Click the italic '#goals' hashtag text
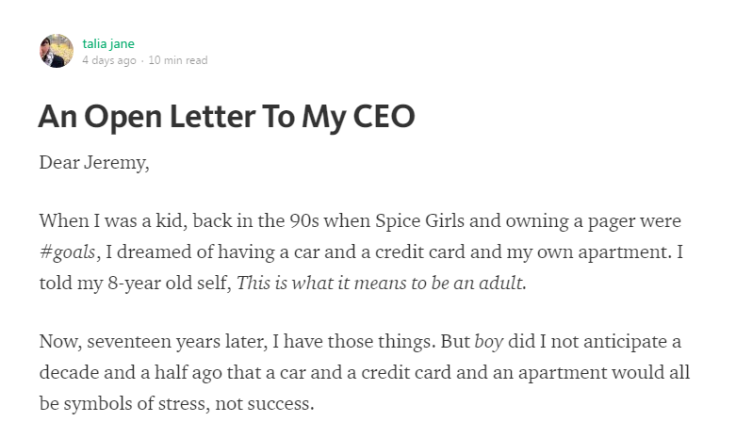 [x=69, y=252]
